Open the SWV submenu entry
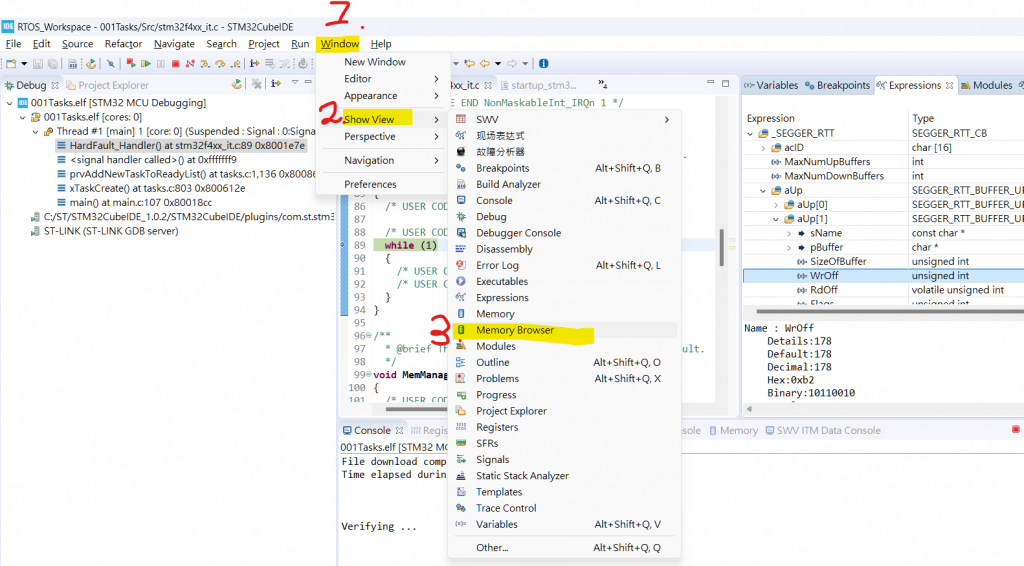Image resolution: width=1024 pixels, height=566 pixels. 565,119
